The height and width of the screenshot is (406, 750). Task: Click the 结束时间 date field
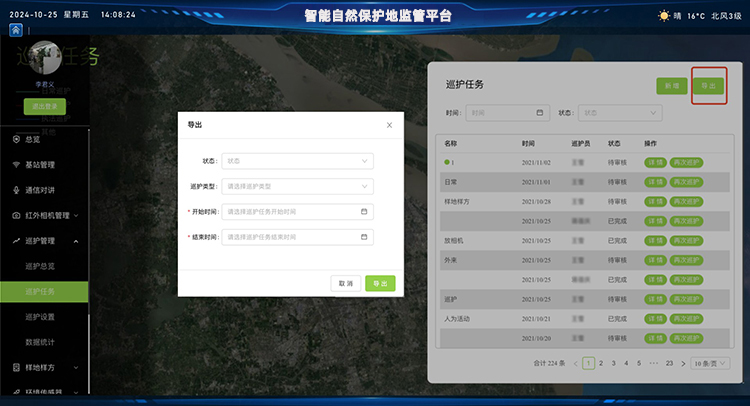pos(297,237)
